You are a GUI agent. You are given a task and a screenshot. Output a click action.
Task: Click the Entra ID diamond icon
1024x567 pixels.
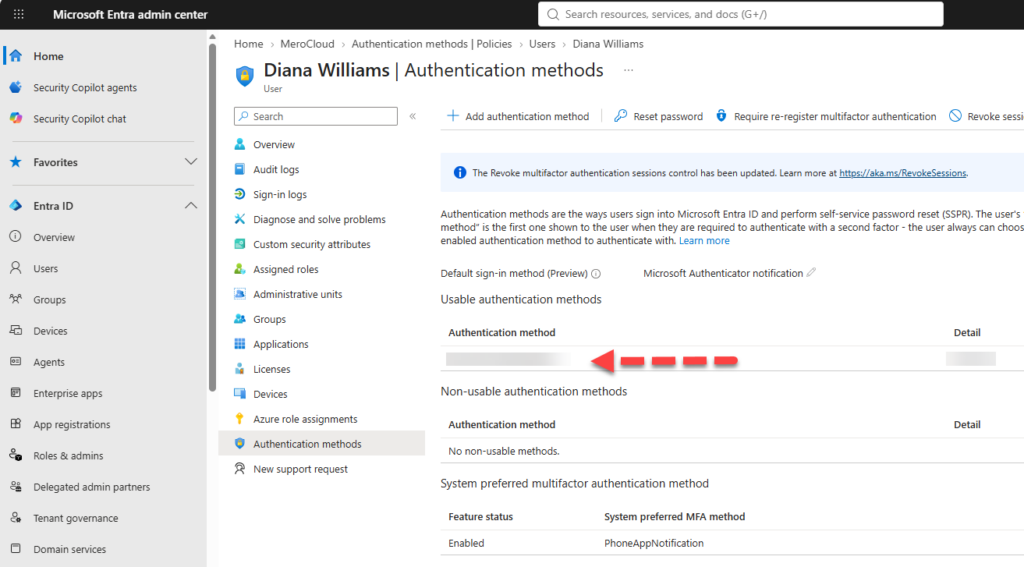pyautogui.click(x=16, y=206)
